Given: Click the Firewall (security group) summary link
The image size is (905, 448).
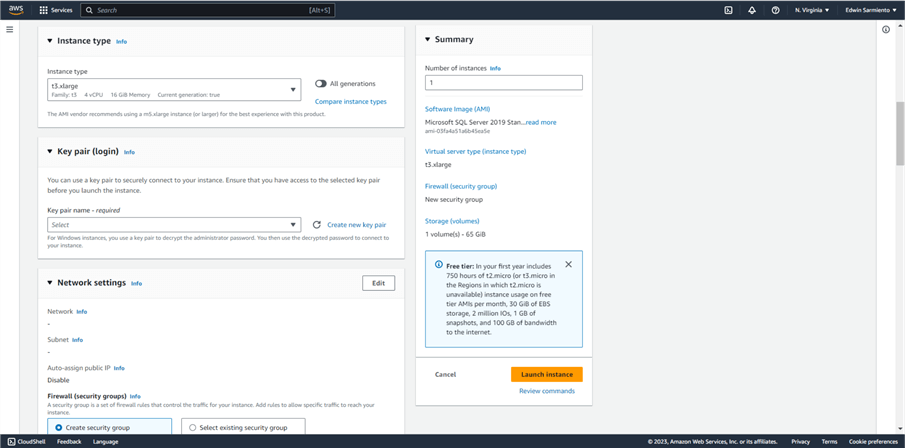Looking at the screenshot, I should pos(461,186).
